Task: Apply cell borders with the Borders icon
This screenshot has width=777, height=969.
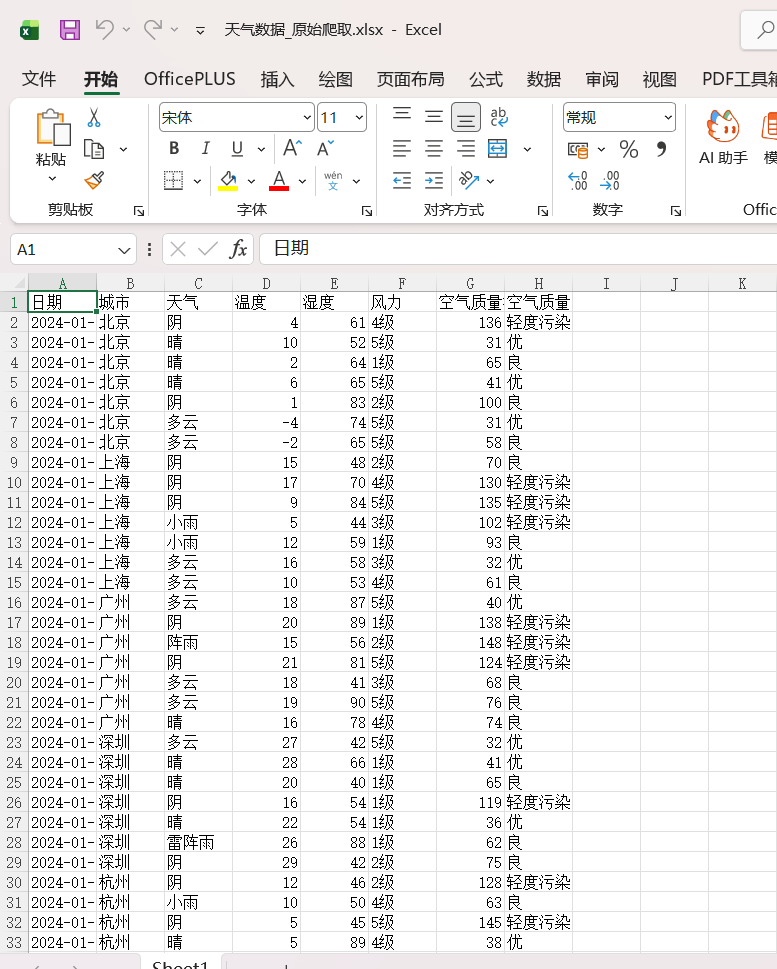Action: (173, 180)
